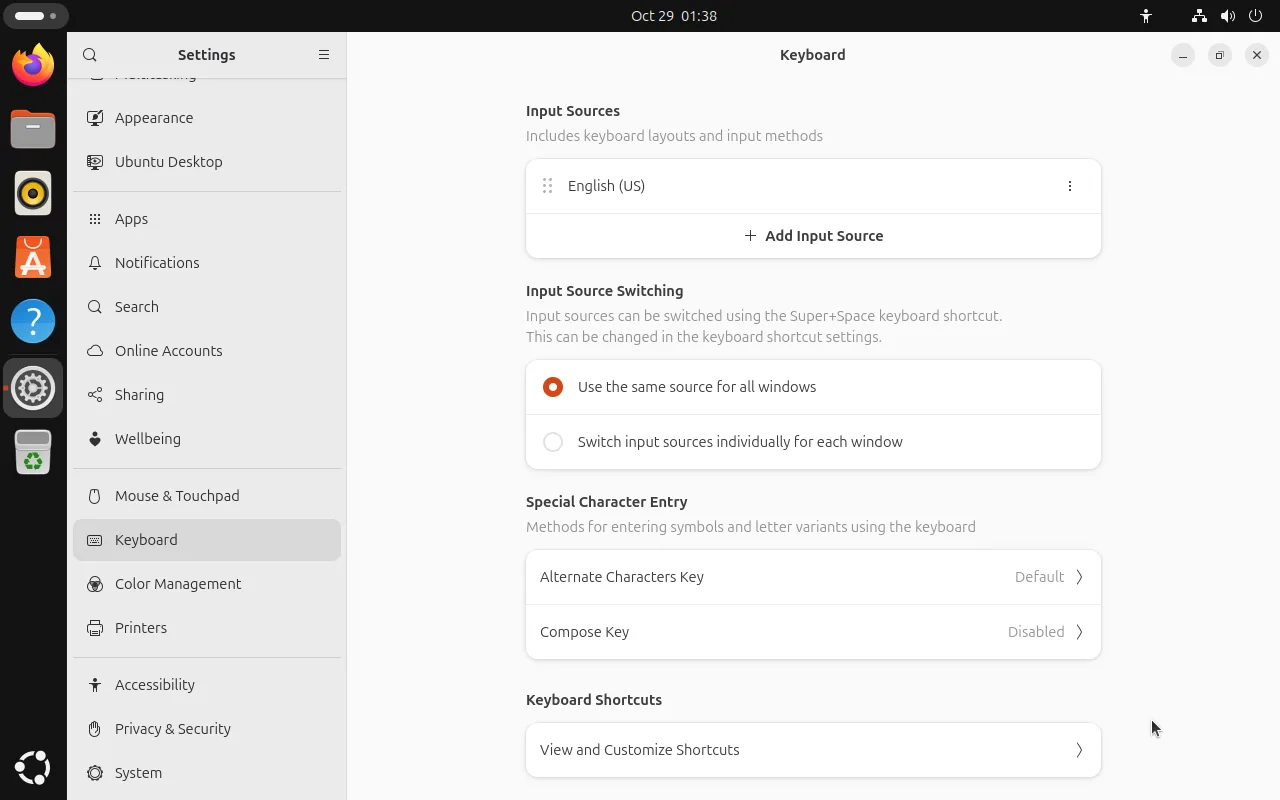Open the Privacy & Security settings panel
Screen dimensions: 1280x800
pyautogui.click(x=207, y=729)
